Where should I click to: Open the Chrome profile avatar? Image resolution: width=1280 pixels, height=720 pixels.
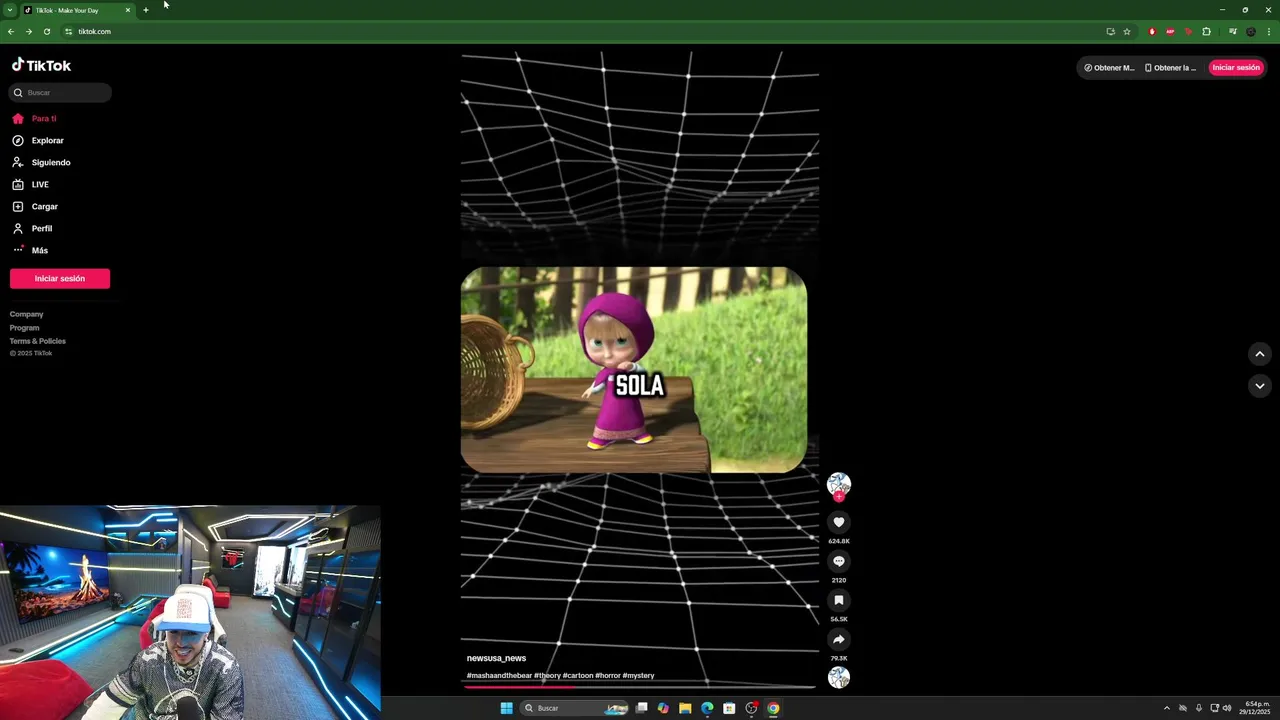pyautogui.click(x=1250, y=31)
